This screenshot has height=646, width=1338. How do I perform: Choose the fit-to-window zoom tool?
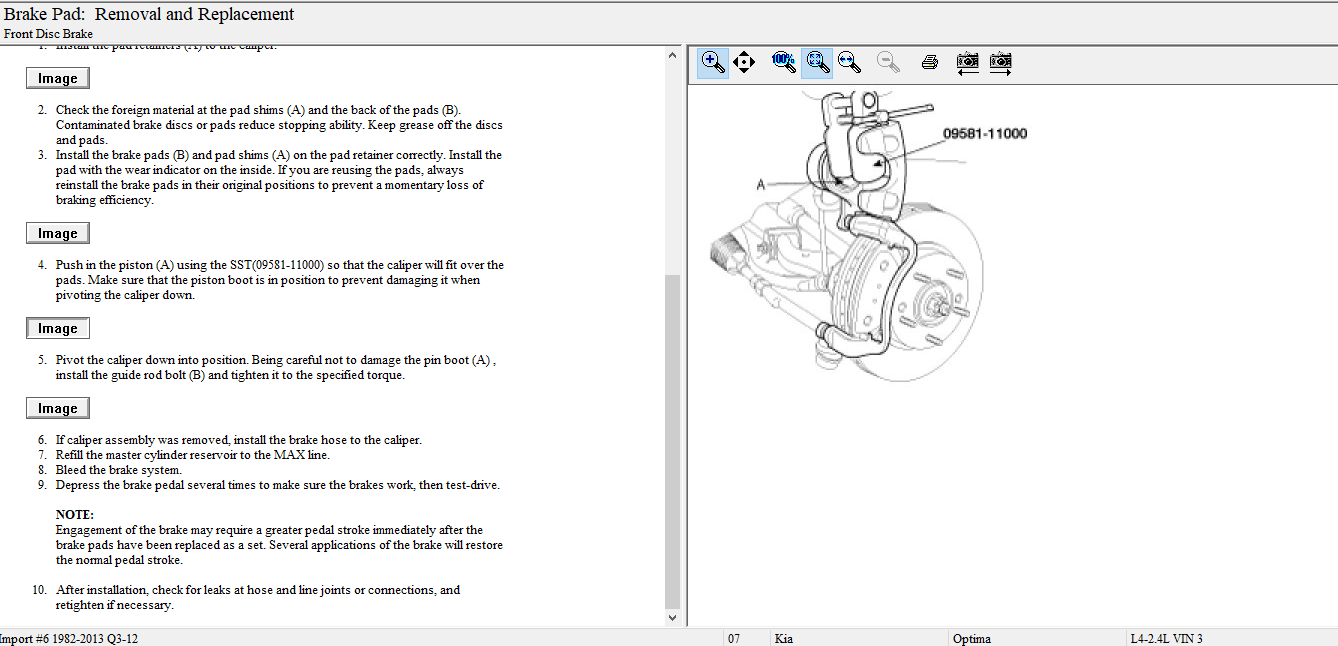[x=817, y=62]
